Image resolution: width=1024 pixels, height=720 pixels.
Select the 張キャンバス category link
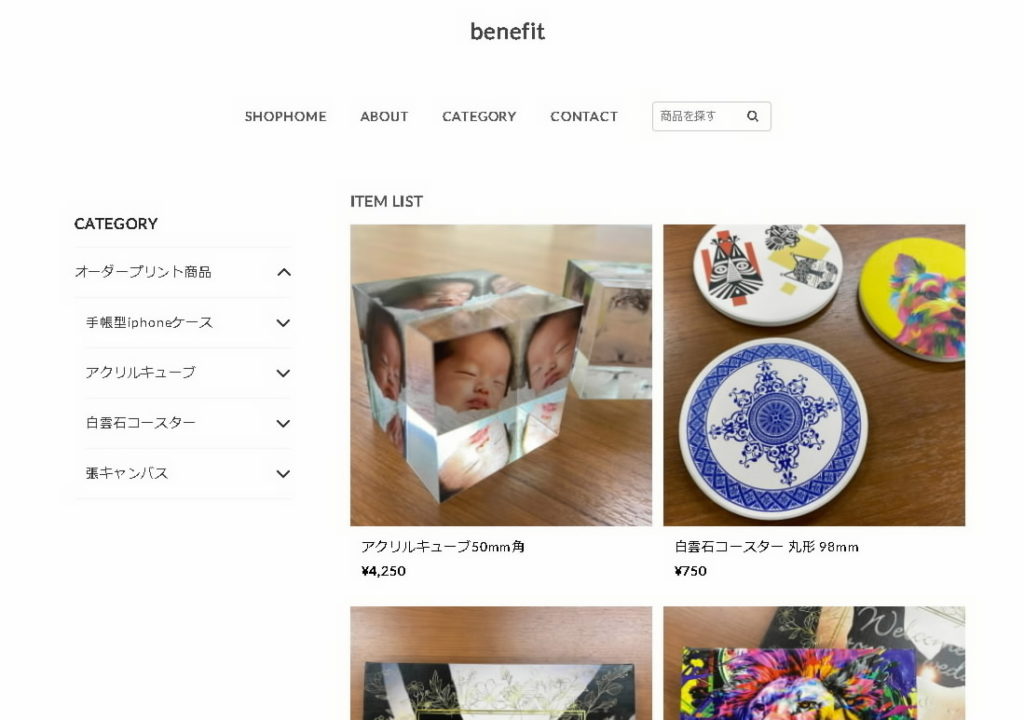point(127,473)
